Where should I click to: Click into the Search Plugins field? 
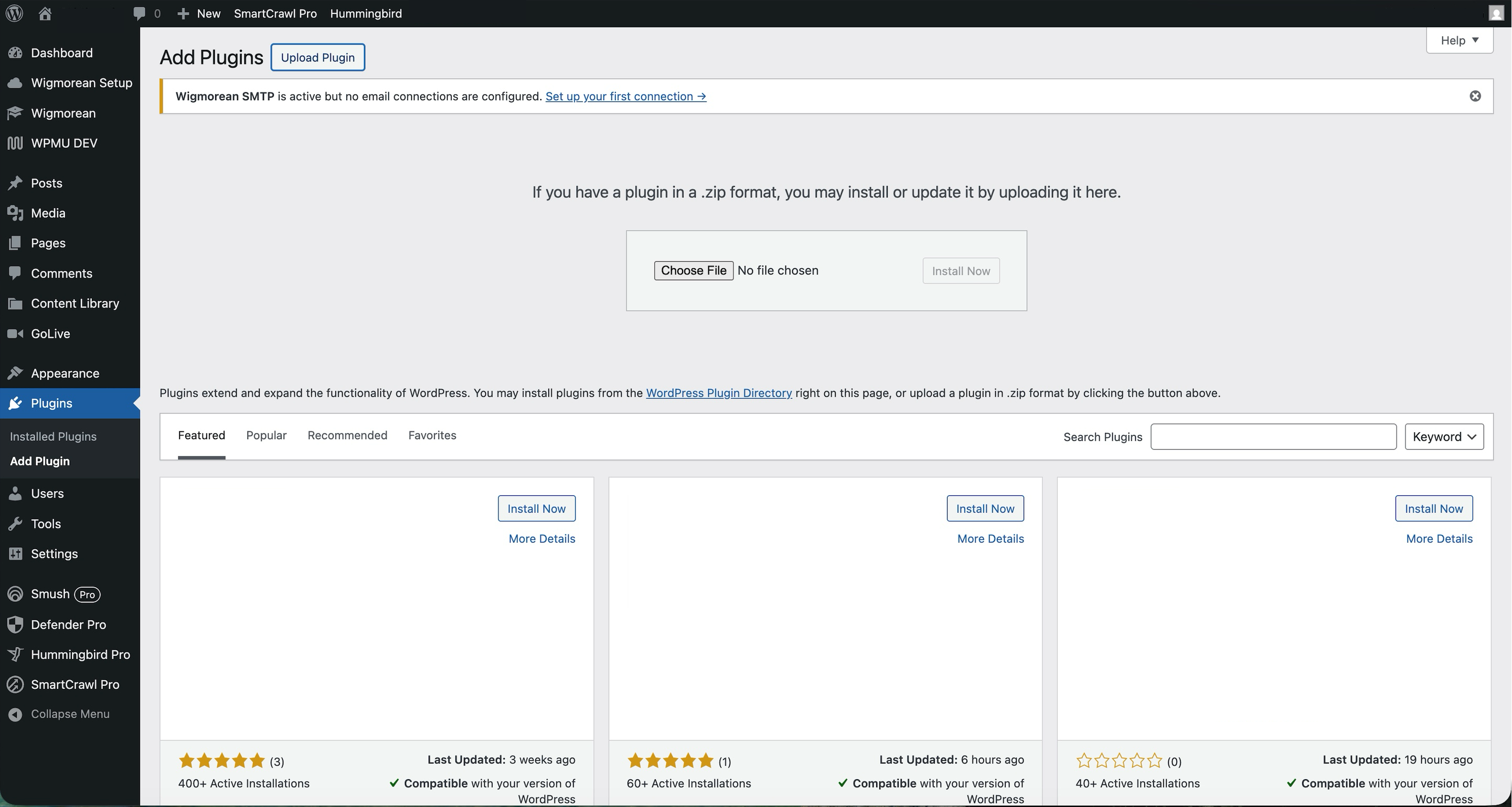pyautogui.click(x=1273, y=437)
